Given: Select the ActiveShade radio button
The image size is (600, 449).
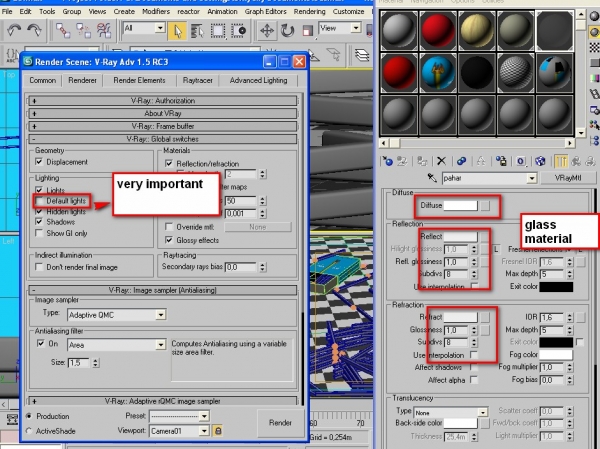Looking at the screenshot, I should pos(29,431).
